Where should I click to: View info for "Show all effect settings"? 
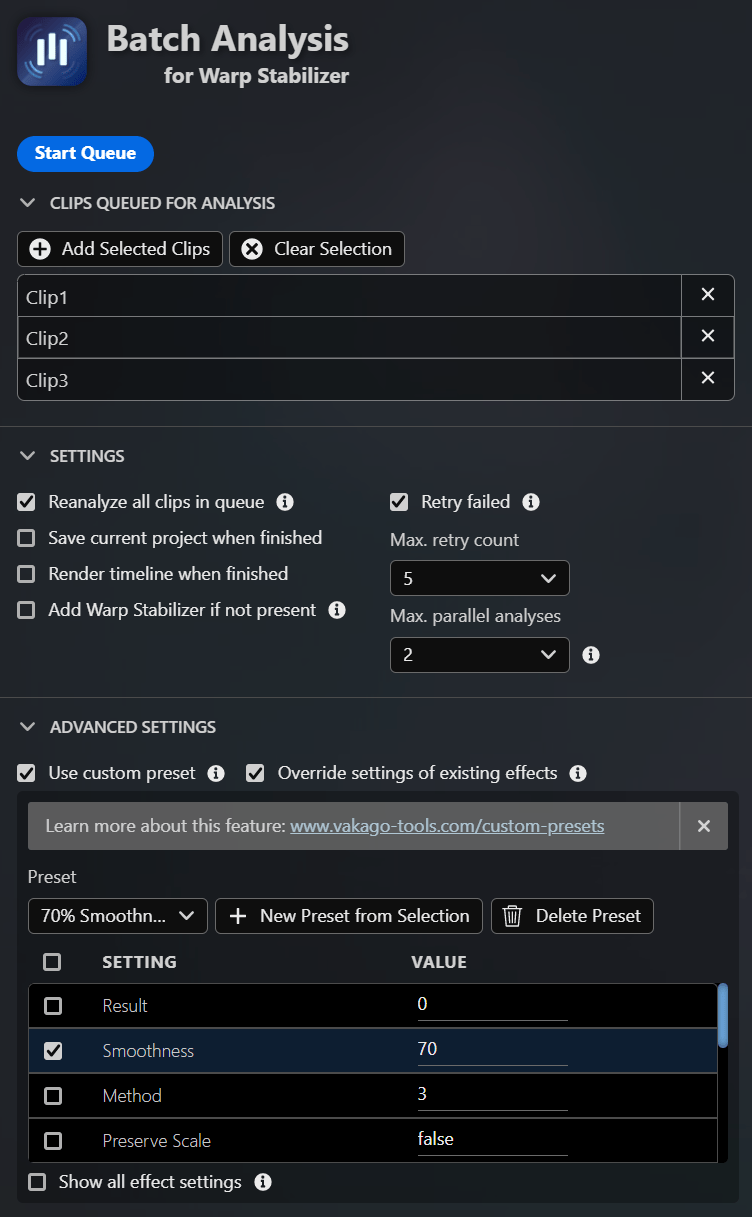point(262,1182)
